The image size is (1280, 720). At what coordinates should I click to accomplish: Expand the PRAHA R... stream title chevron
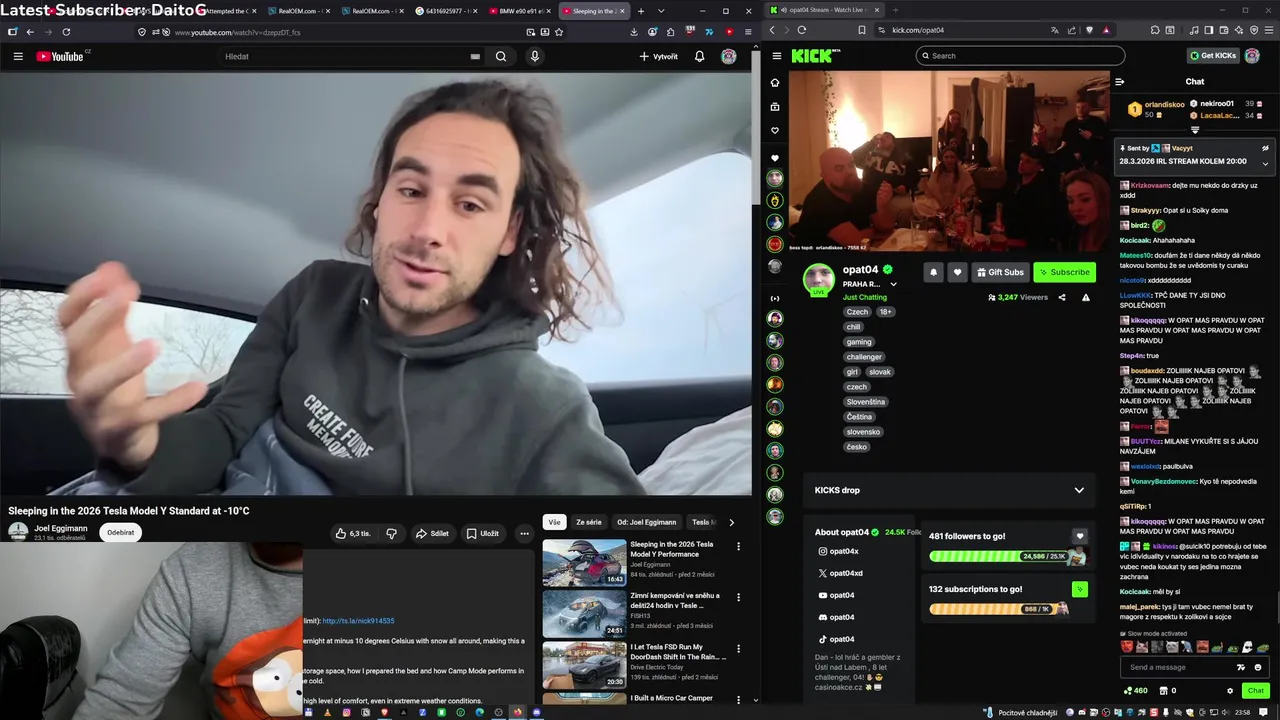pyautogui.click(x=893, y=284)
